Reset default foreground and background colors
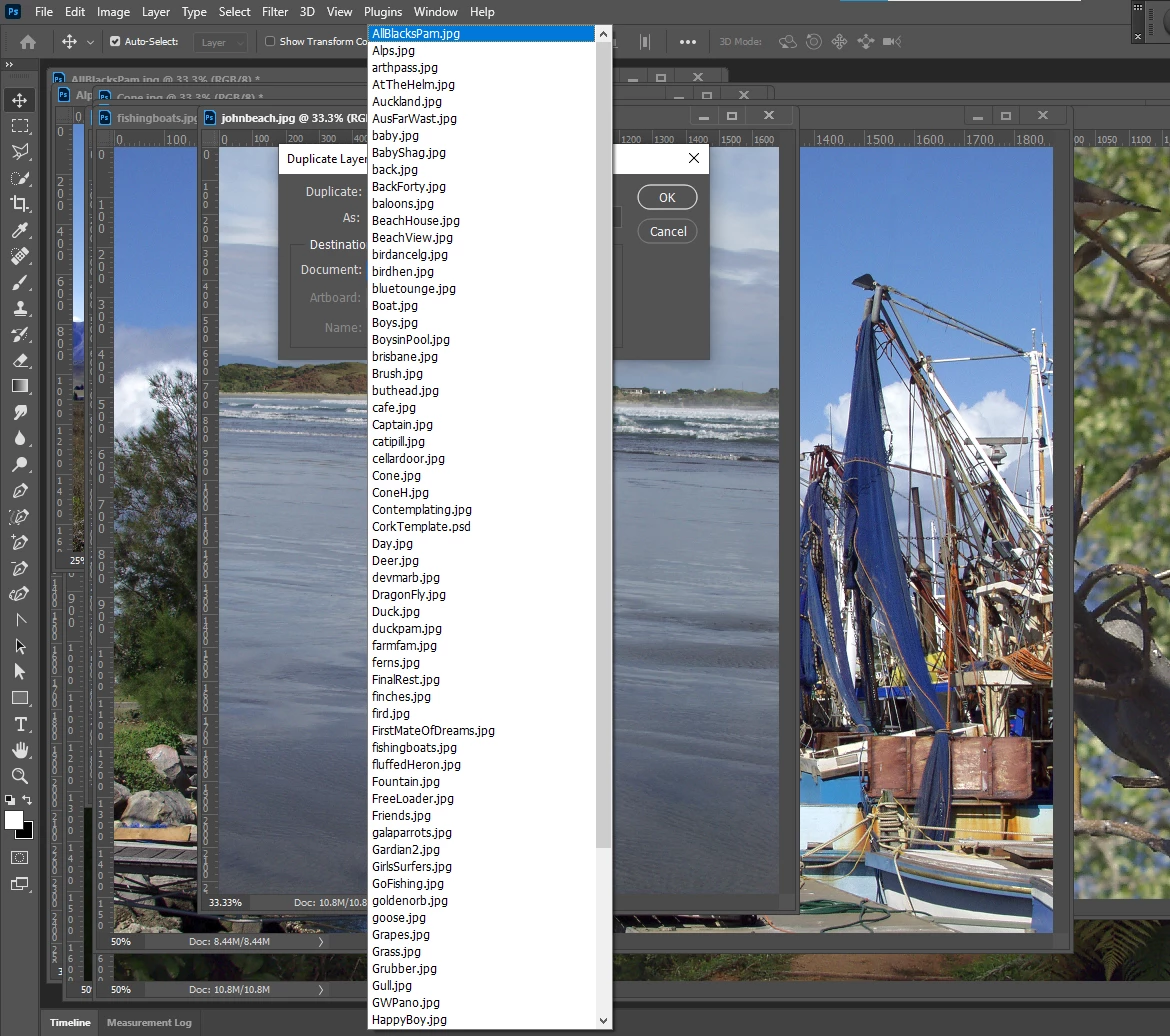 (10, 799)
